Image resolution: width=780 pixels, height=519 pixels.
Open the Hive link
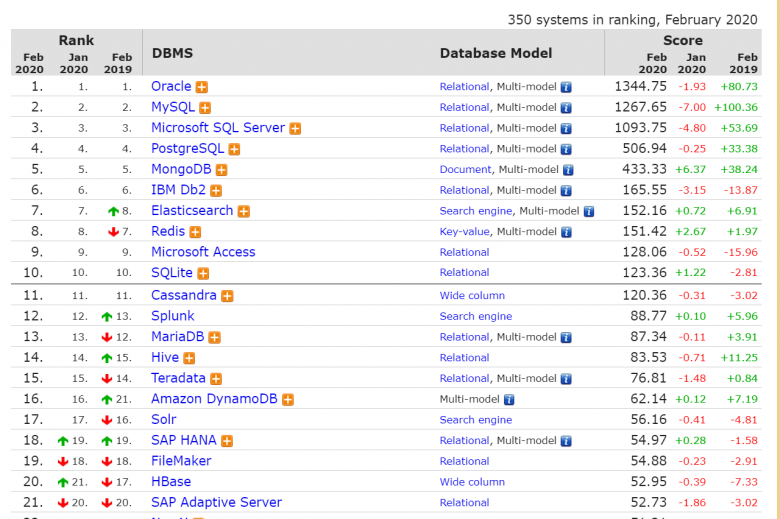165,357
